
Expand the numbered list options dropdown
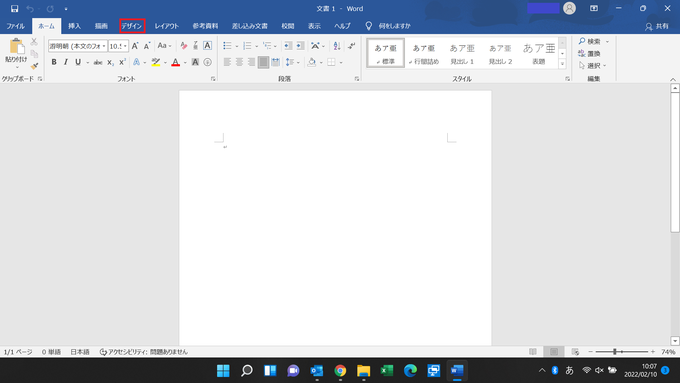click(257, 46)
